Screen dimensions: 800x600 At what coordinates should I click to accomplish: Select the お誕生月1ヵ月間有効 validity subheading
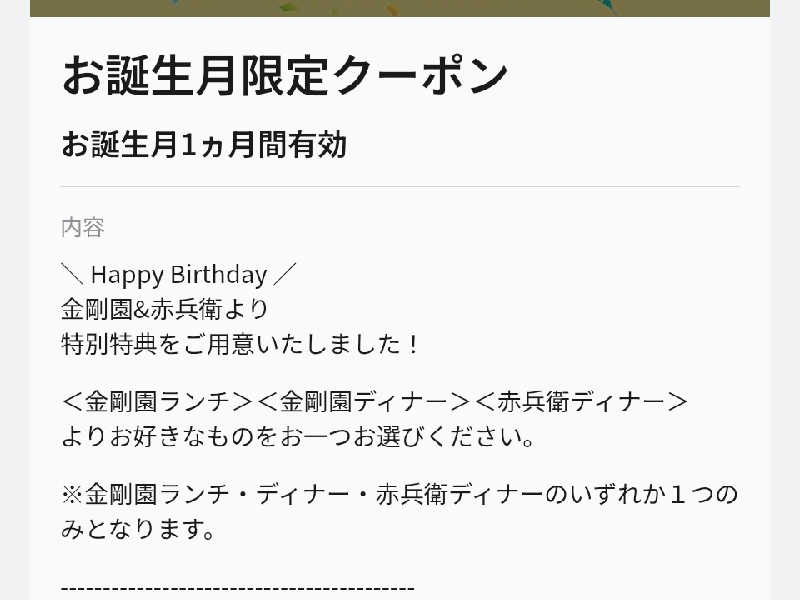[204, 145]
